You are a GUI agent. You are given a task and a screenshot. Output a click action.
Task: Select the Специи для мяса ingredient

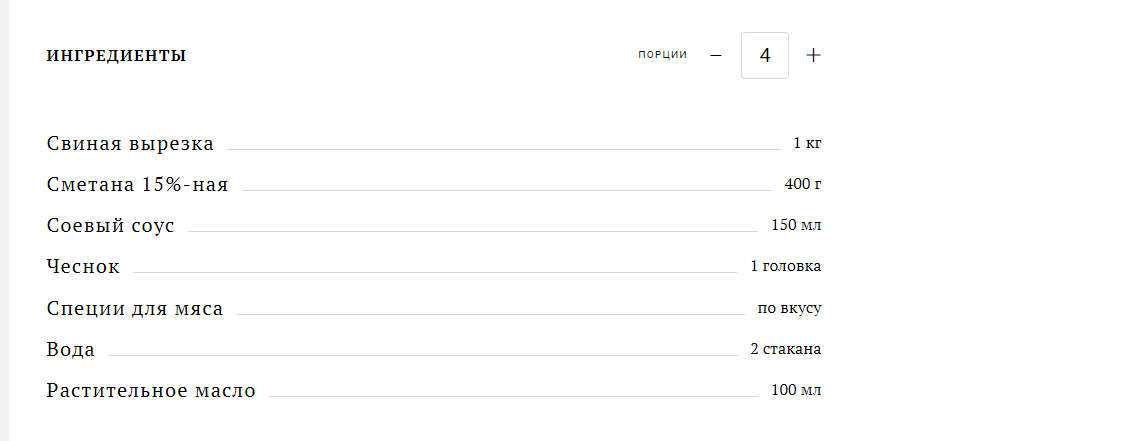135,308
